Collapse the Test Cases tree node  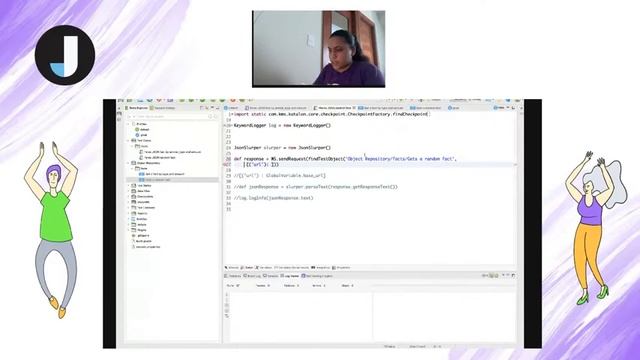(x=128, y=140)
